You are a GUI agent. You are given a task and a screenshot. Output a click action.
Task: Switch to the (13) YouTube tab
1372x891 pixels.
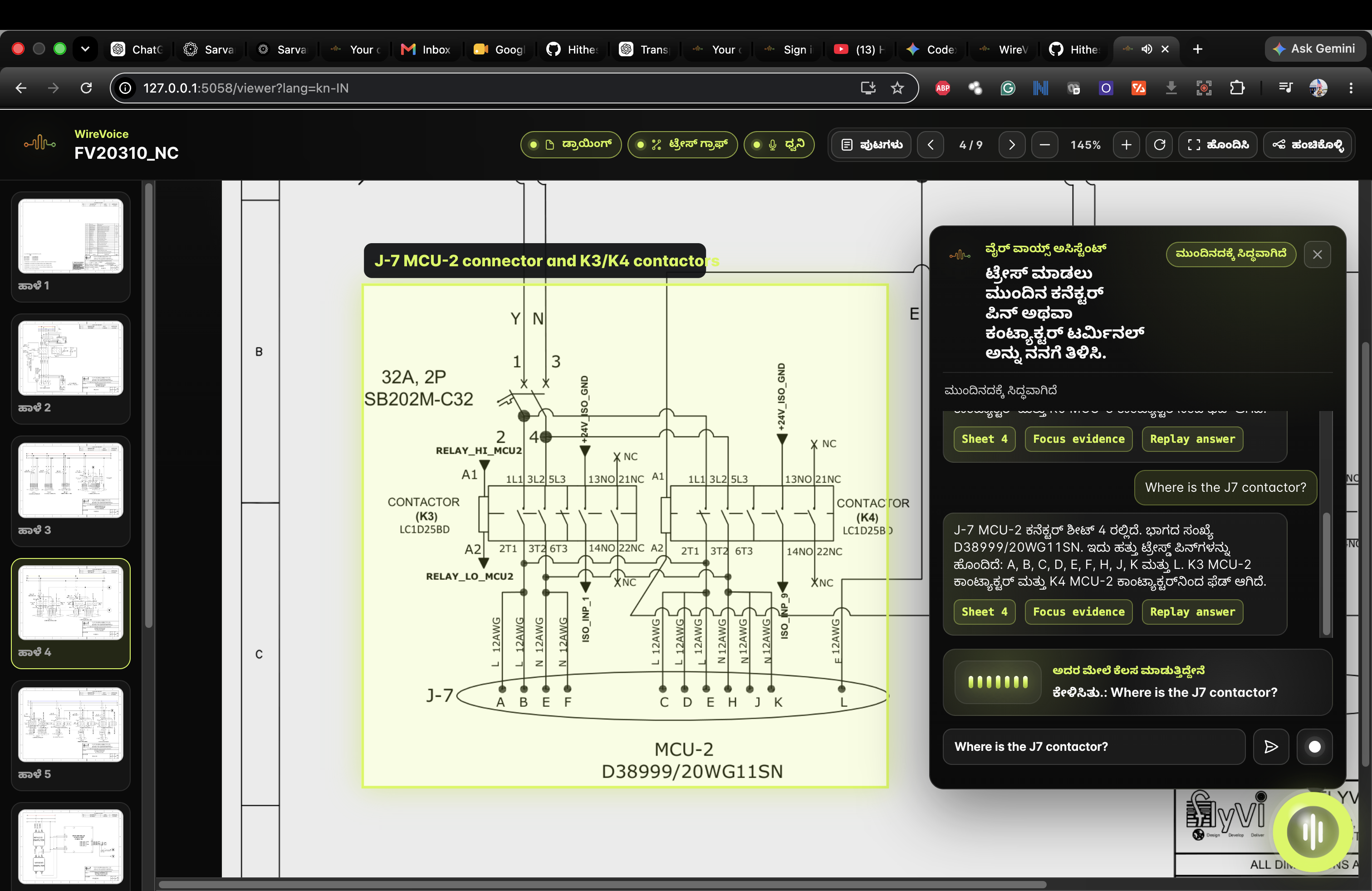click(859, 49)
